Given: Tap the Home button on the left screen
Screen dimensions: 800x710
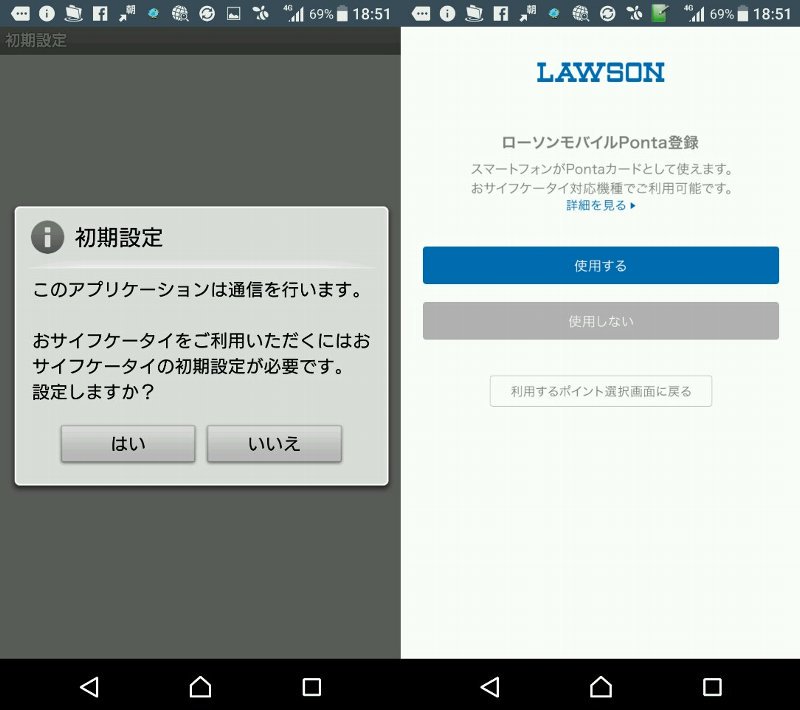Looking at the screenshot, I should [x=200, y=687].
